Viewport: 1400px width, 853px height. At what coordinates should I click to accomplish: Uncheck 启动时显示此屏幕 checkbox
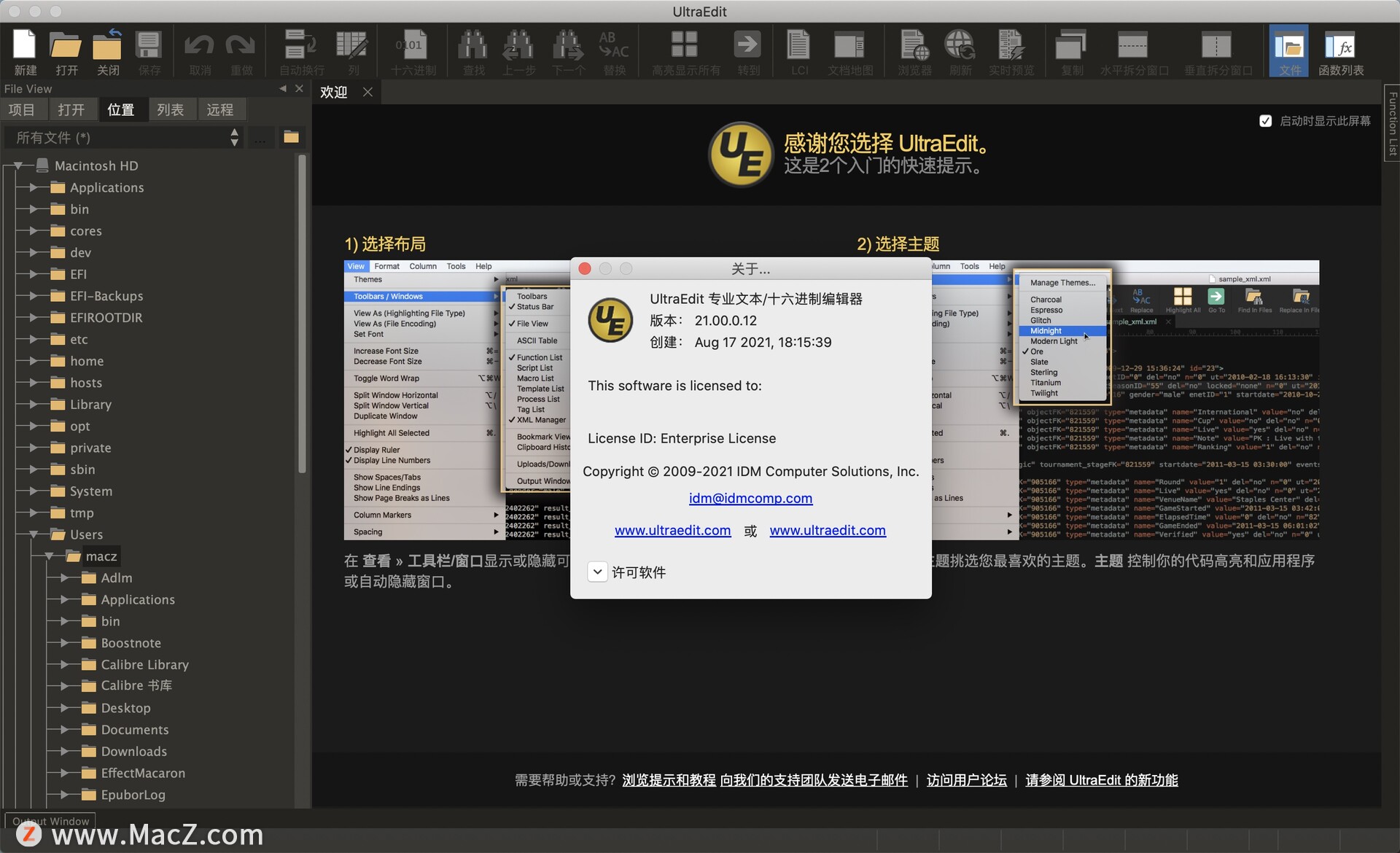click(1265, 121)
